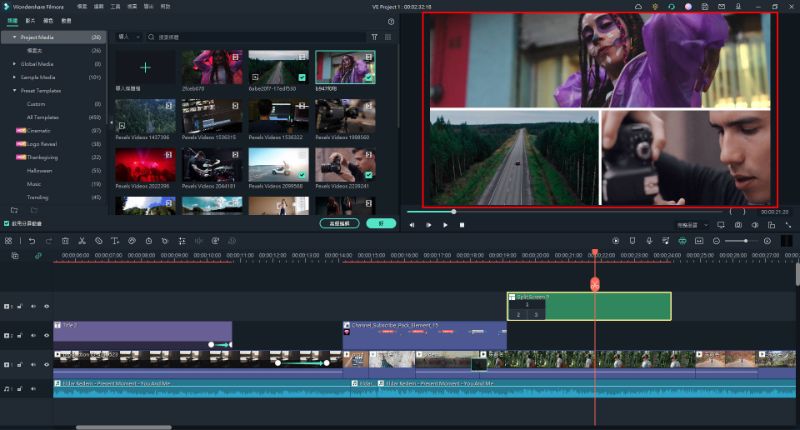This screenshot has height=430, width=800.
Task: Select the scissors split tool
Action: point(82,241)
